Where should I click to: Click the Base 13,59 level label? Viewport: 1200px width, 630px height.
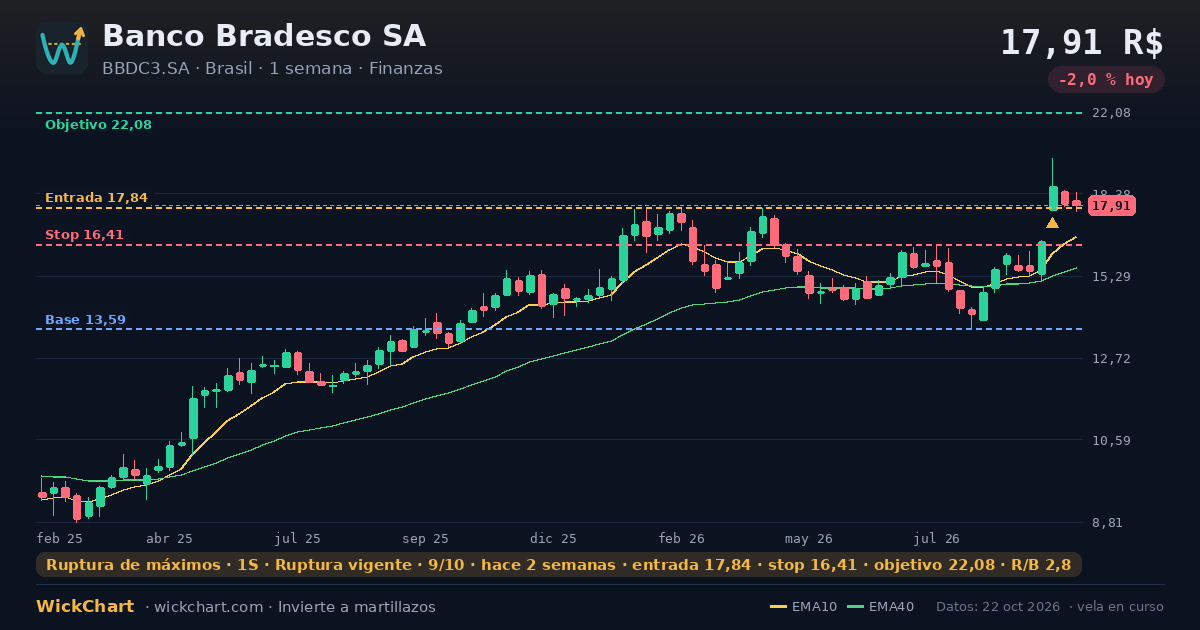(x=85, y=320)
